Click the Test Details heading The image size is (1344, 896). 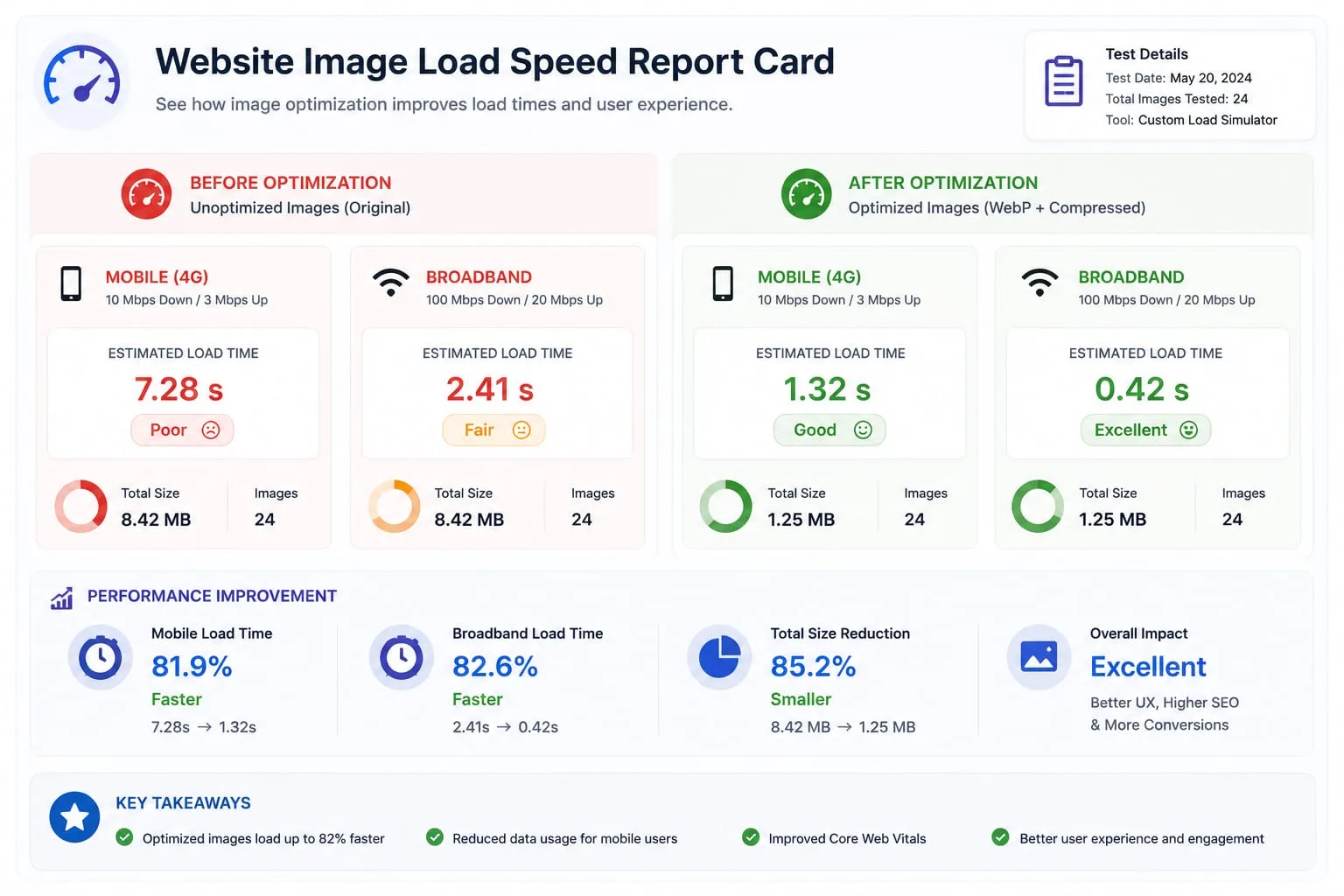1146,54
